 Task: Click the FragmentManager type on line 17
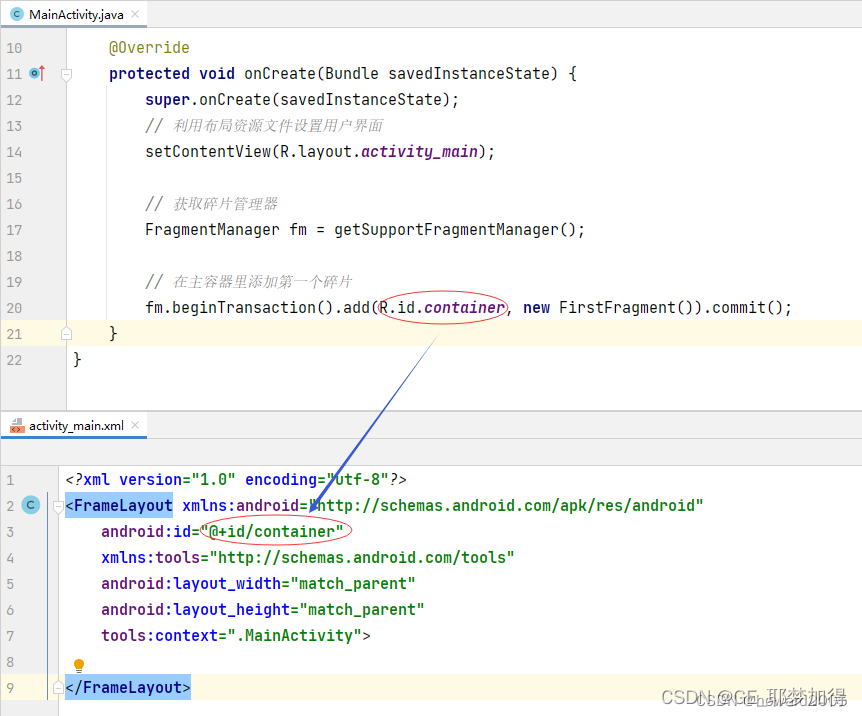[x=212, y=230]
